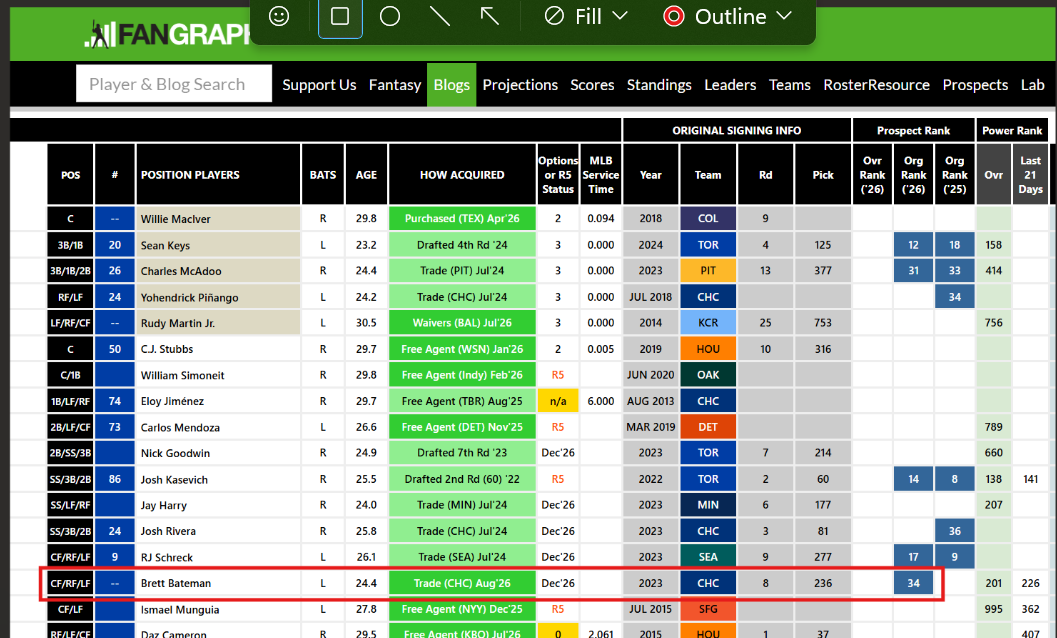The image size is (1057, 638).
Task: Open Rudy Martin Jr. player link
Action: (x=177, y=323)
